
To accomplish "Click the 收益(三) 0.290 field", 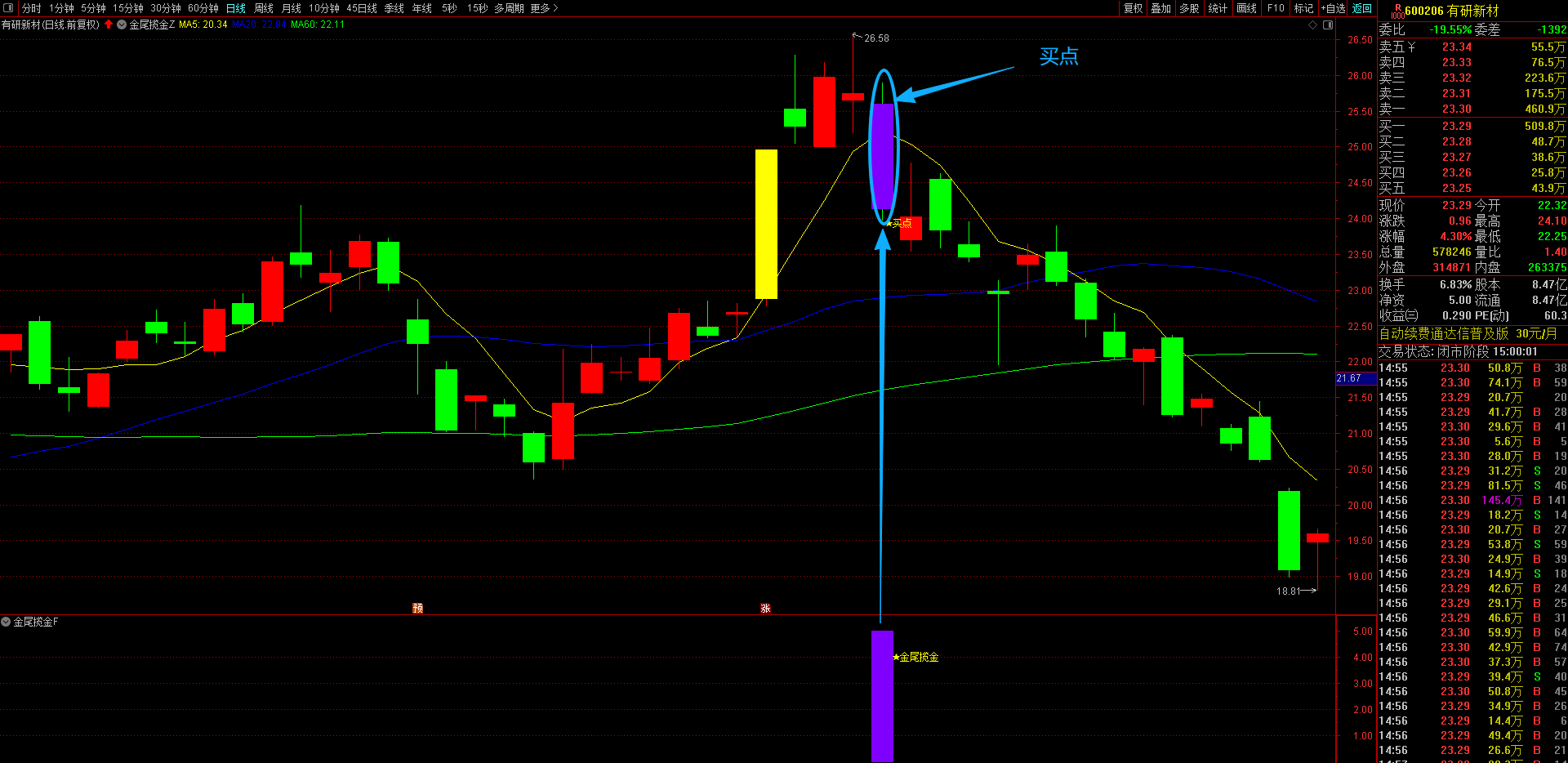I will (x=1425, y=315).
